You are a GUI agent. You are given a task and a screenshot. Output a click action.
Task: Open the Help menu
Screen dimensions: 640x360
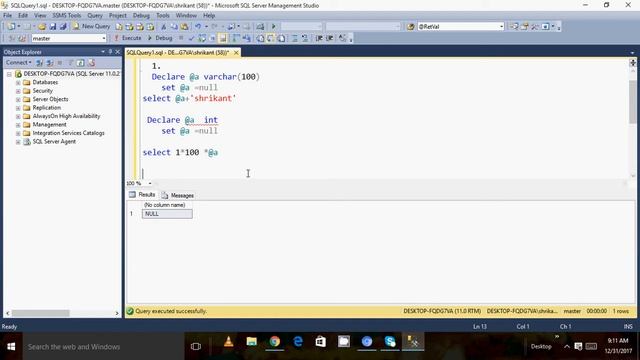point(209,16)
